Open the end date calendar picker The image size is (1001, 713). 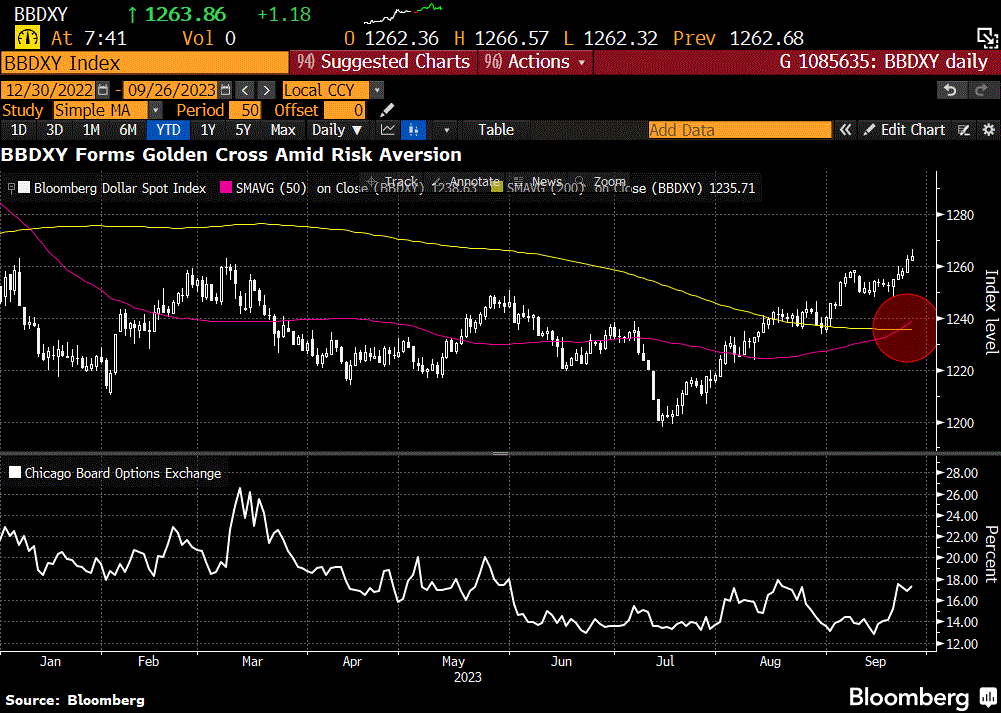(225, 90)
